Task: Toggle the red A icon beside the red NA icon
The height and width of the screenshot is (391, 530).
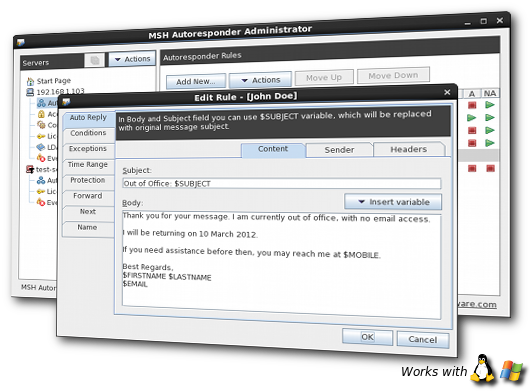Action: click(x=472, y=168)
